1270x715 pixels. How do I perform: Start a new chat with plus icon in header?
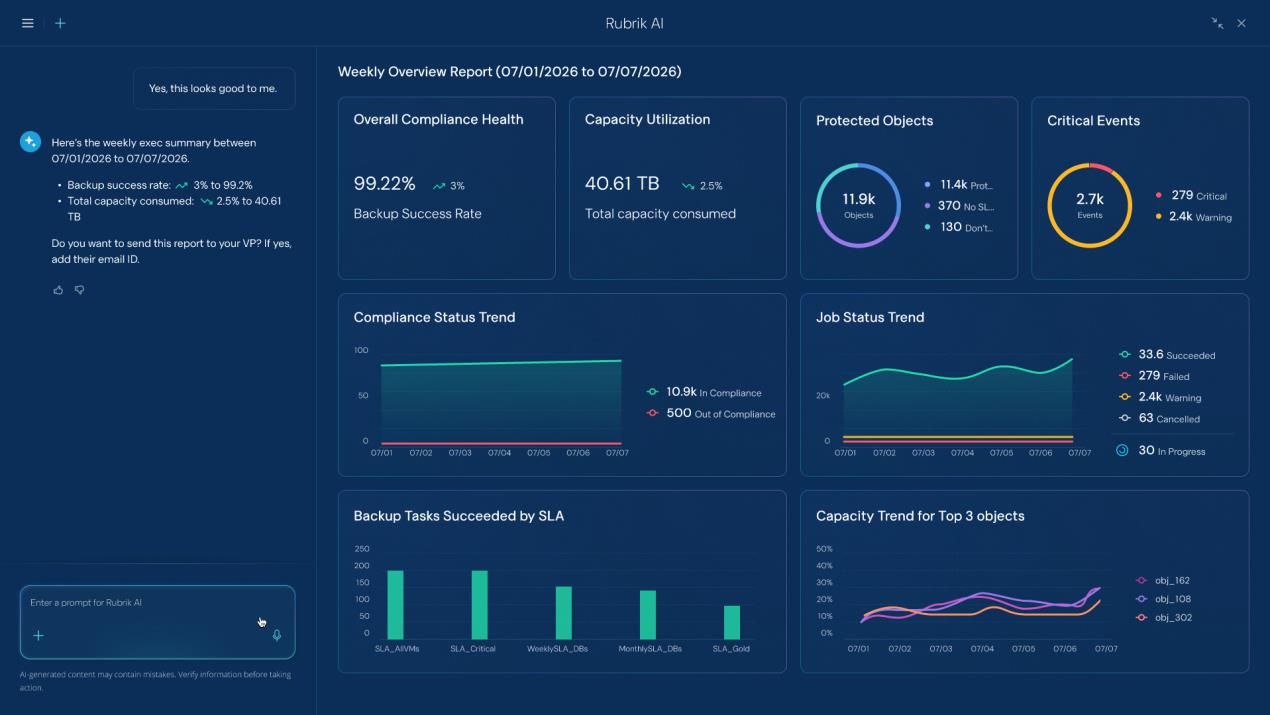[60, 23]
